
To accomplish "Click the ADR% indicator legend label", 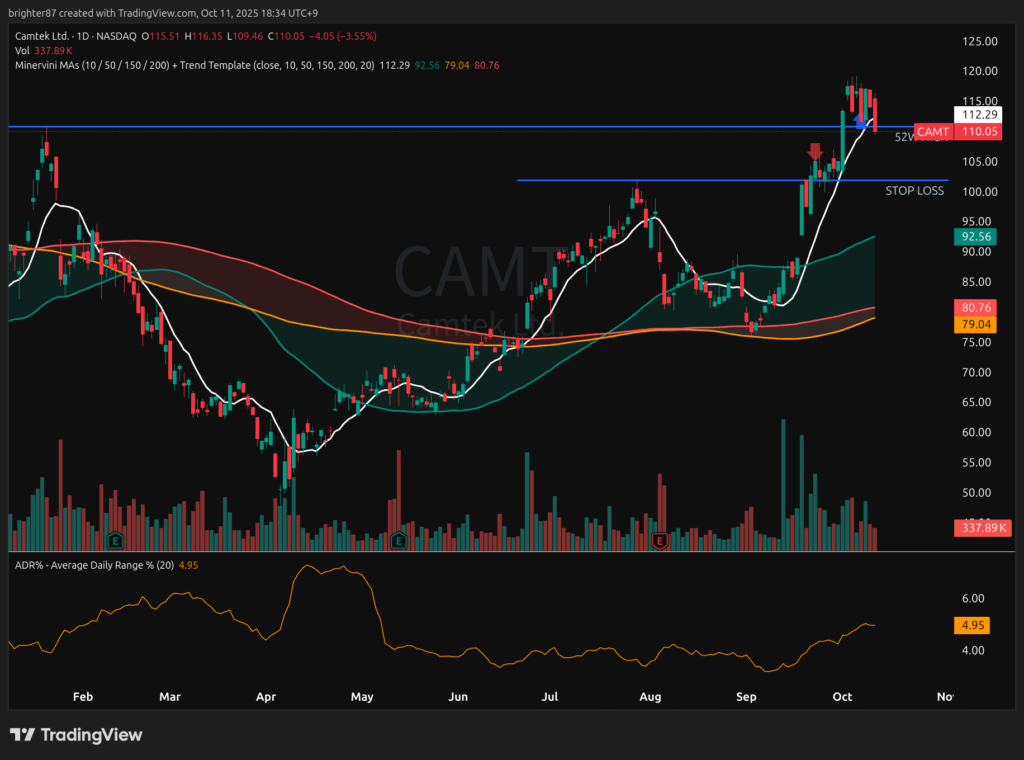I will (x=90, y=566).
